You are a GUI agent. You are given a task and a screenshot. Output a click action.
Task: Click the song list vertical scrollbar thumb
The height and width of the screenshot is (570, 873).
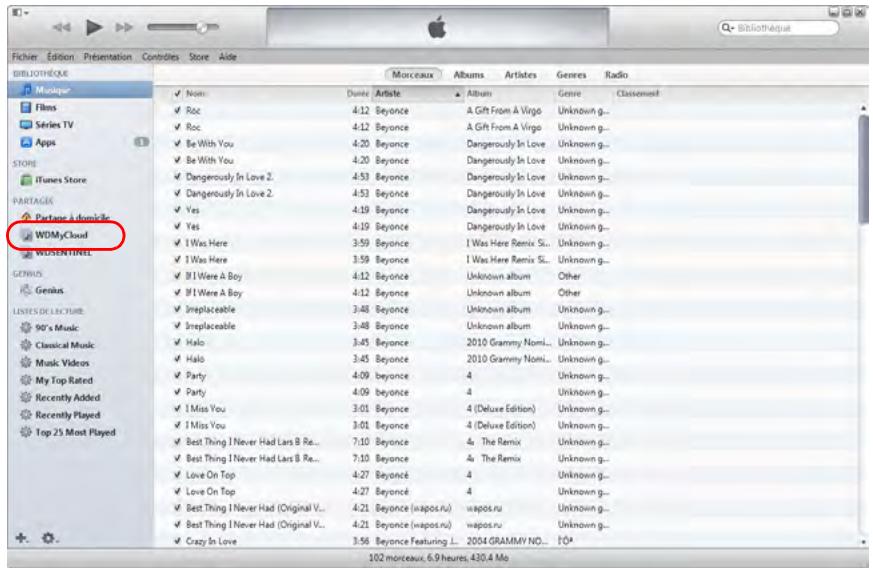coord(864,170)
